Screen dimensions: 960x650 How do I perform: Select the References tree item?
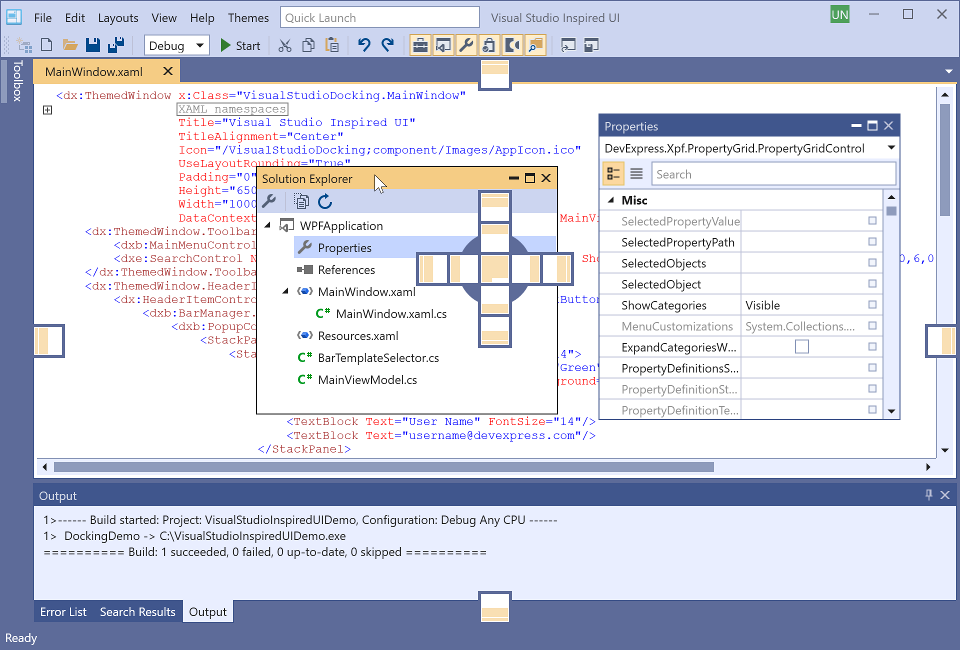(x=346, y=270)
